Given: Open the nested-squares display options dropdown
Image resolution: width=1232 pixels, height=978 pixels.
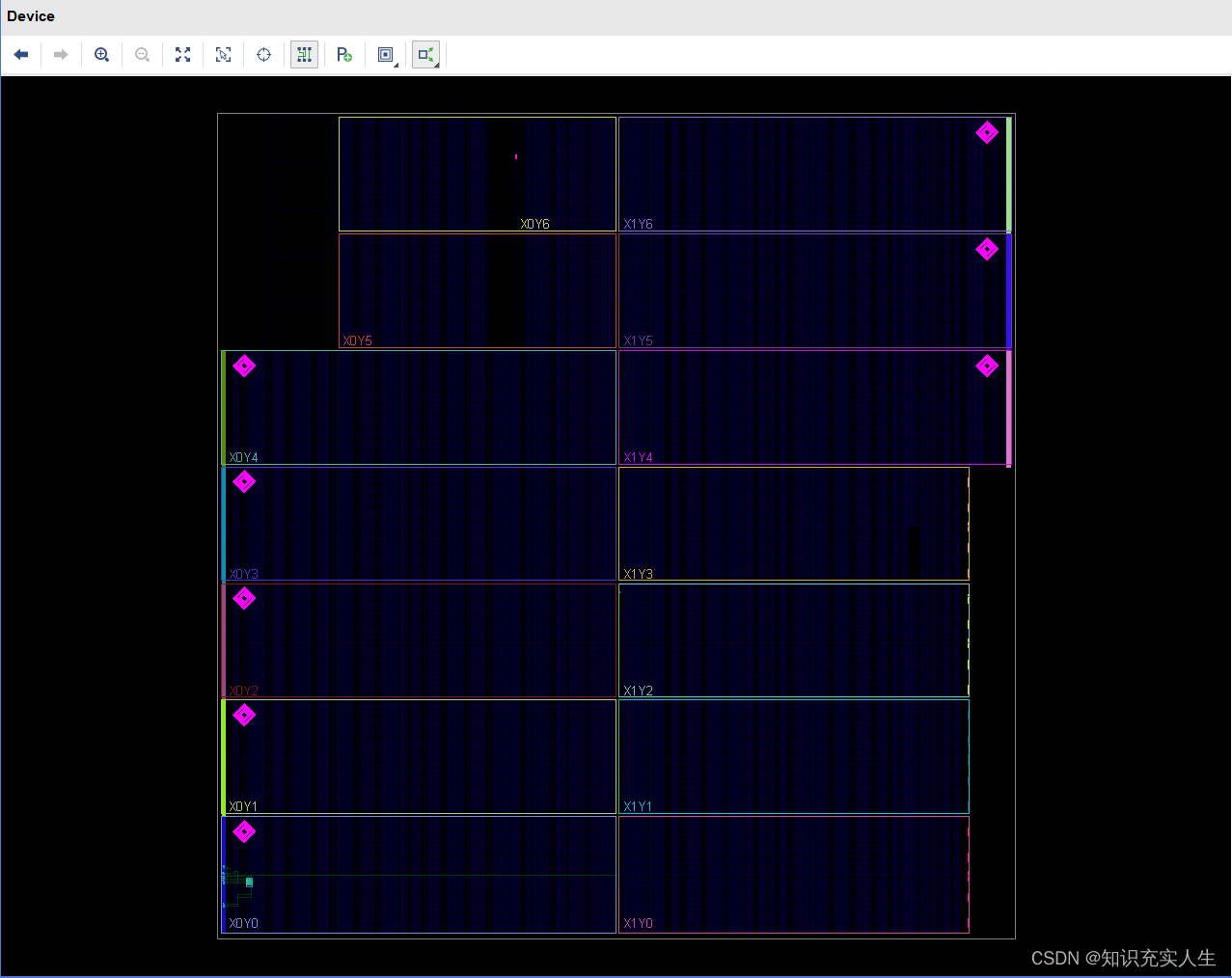Looking at the screenshot, I should (386, 55).
